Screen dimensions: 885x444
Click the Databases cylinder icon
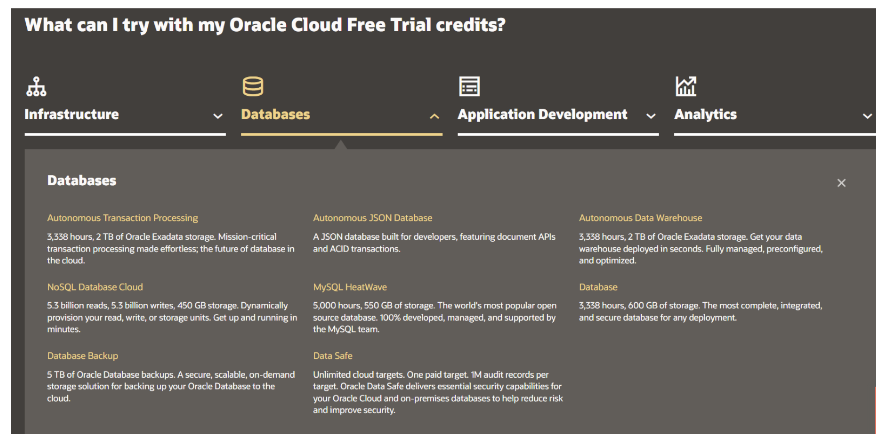(x=253, y=86)
